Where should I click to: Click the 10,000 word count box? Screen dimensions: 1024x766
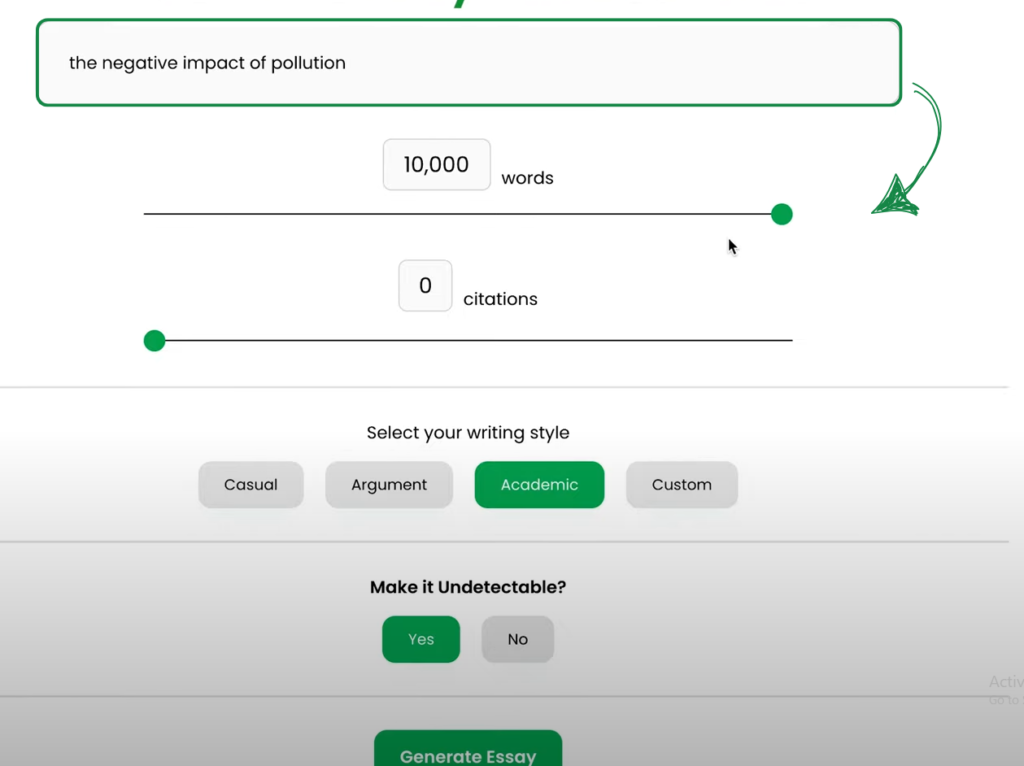point(436,165)
